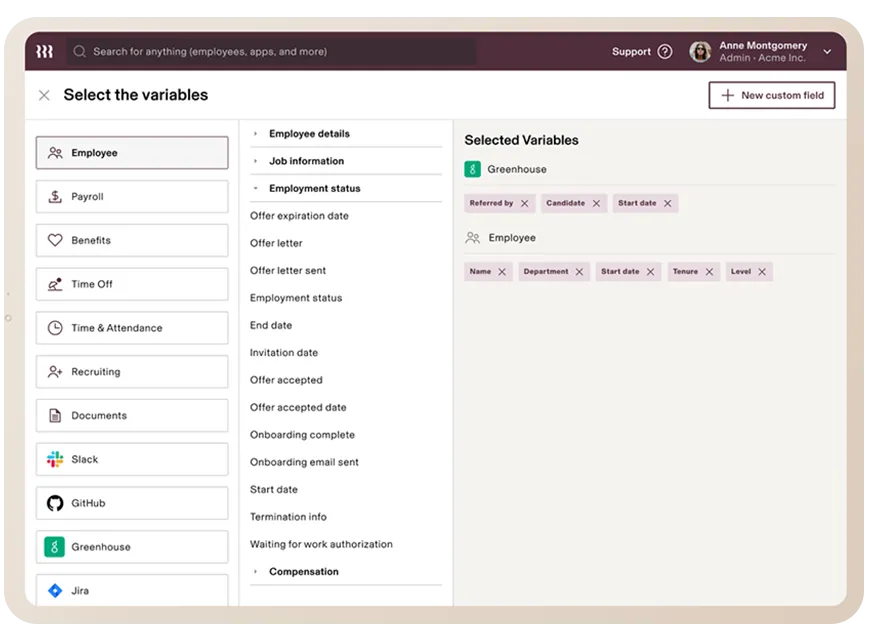Screen dimensions: 870x635
Task: Open Anne Montgomery account dropdown
Action: tap(826, 52)
